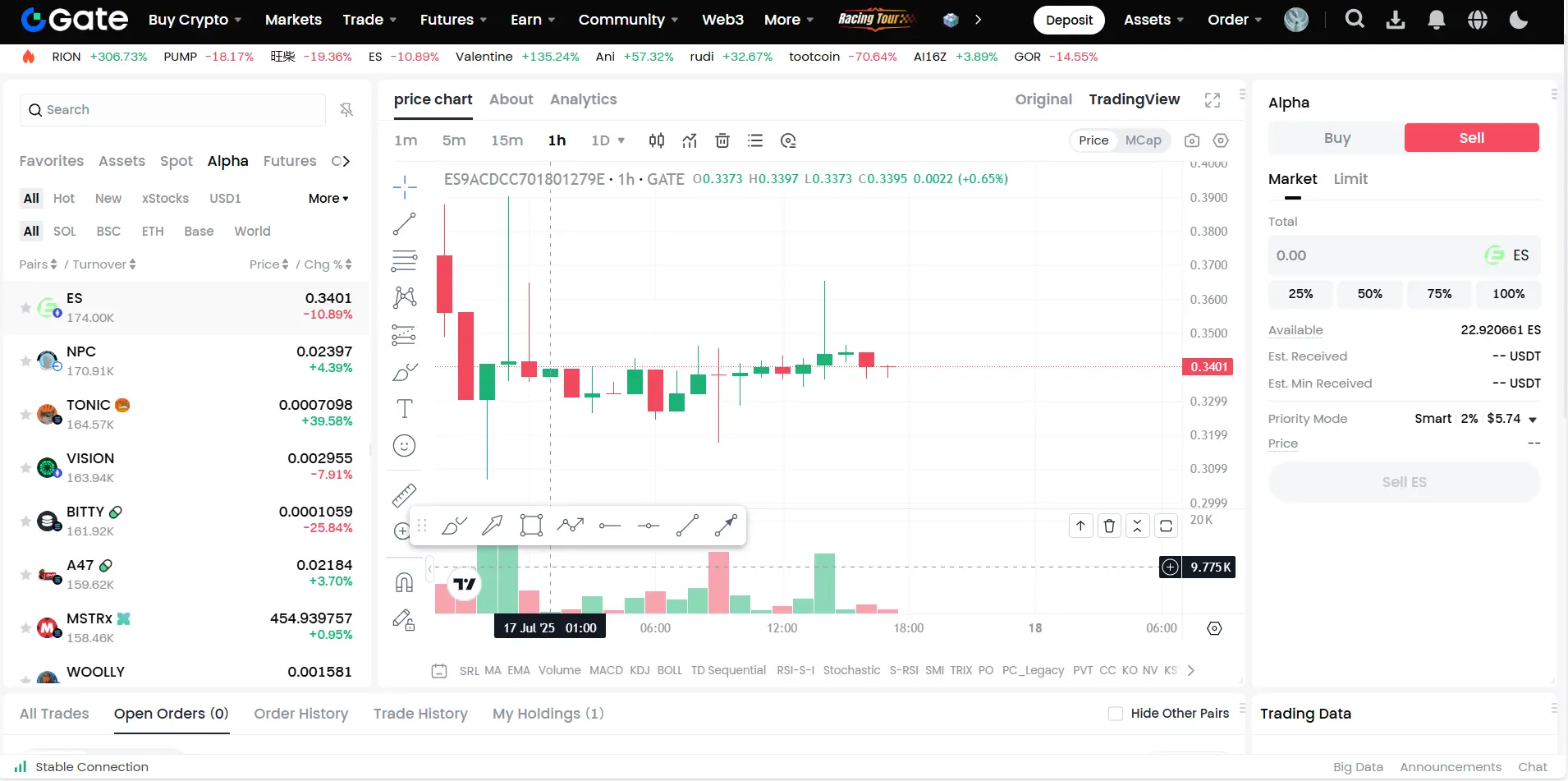Set amount to 100%

click(1508, 294)
